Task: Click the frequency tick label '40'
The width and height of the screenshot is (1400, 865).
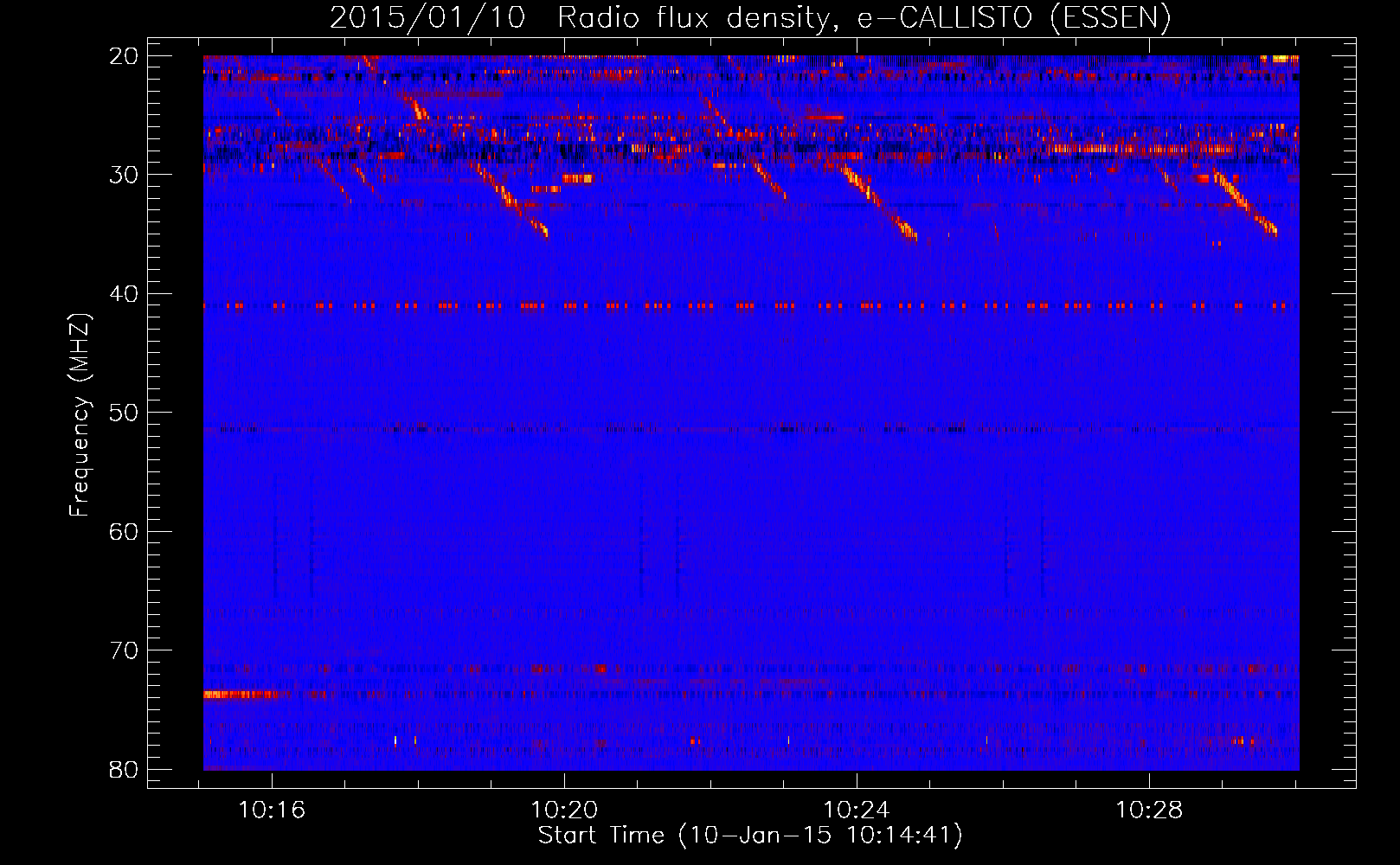Action: (124, 294)
